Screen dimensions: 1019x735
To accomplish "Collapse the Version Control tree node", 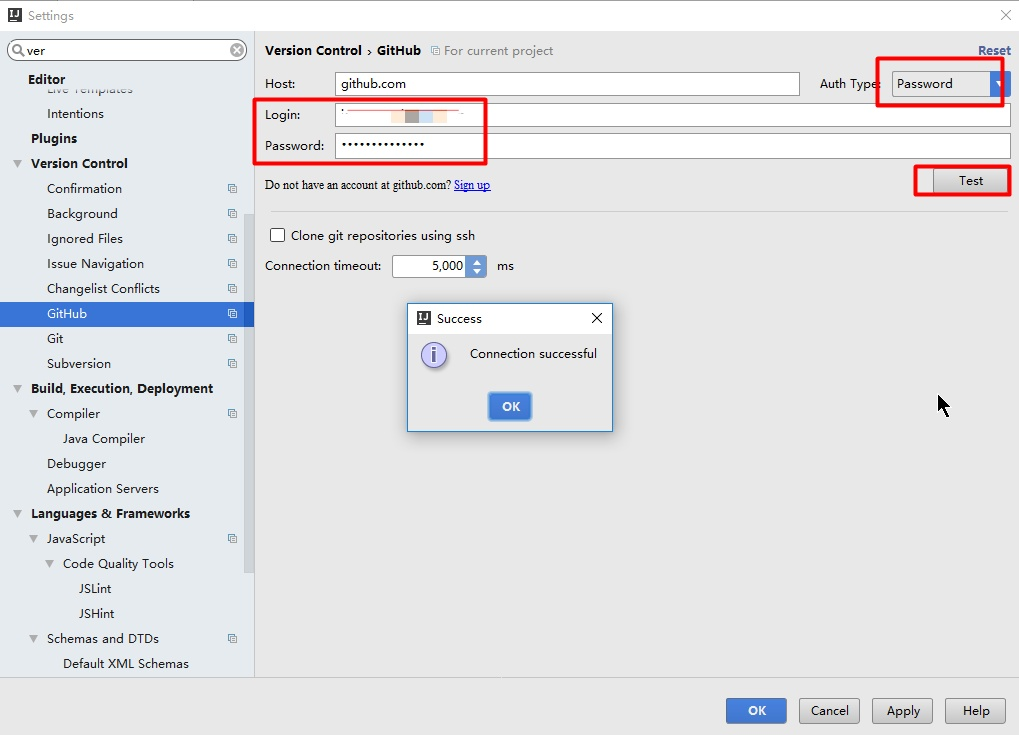I will (x=18, y=164).
